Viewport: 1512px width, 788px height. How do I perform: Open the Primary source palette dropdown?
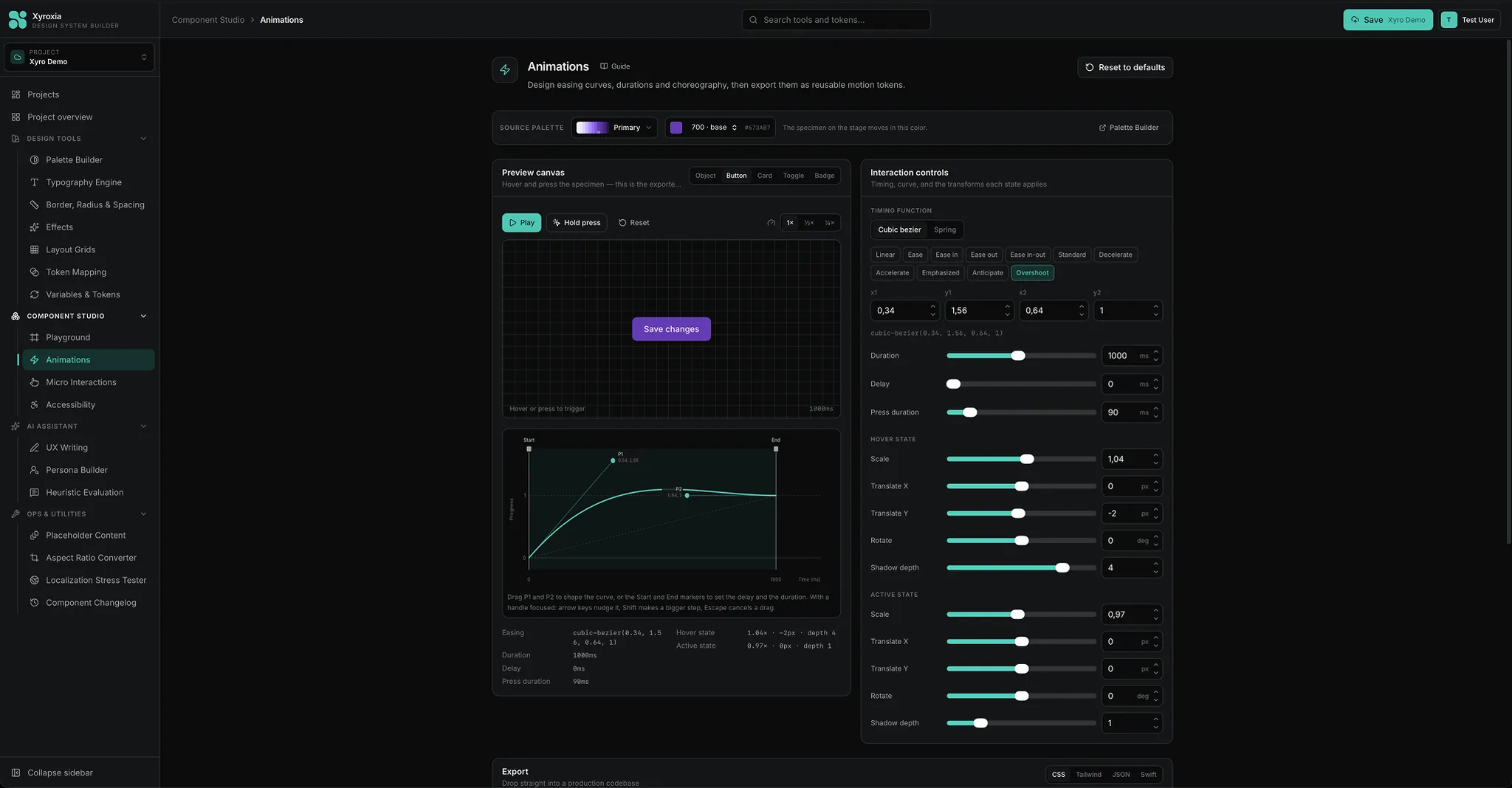(x=614, y=128)
